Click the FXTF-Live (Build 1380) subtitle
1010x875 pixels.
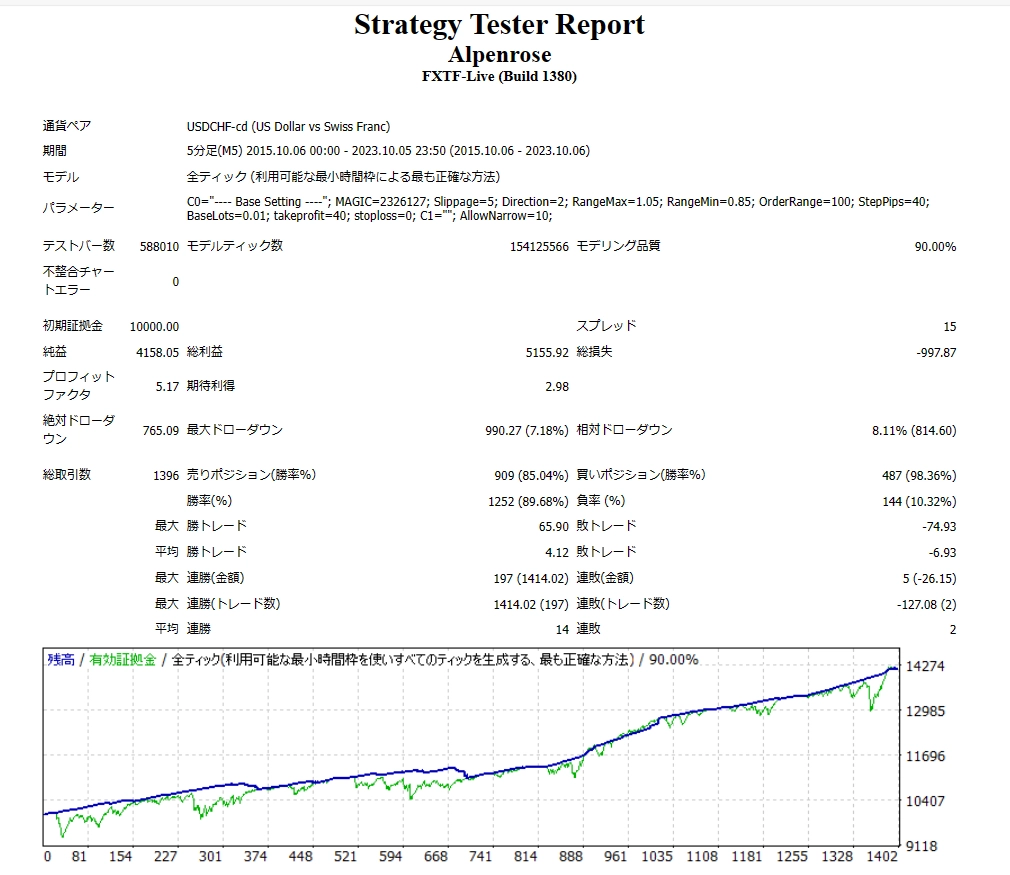point(499,76)
